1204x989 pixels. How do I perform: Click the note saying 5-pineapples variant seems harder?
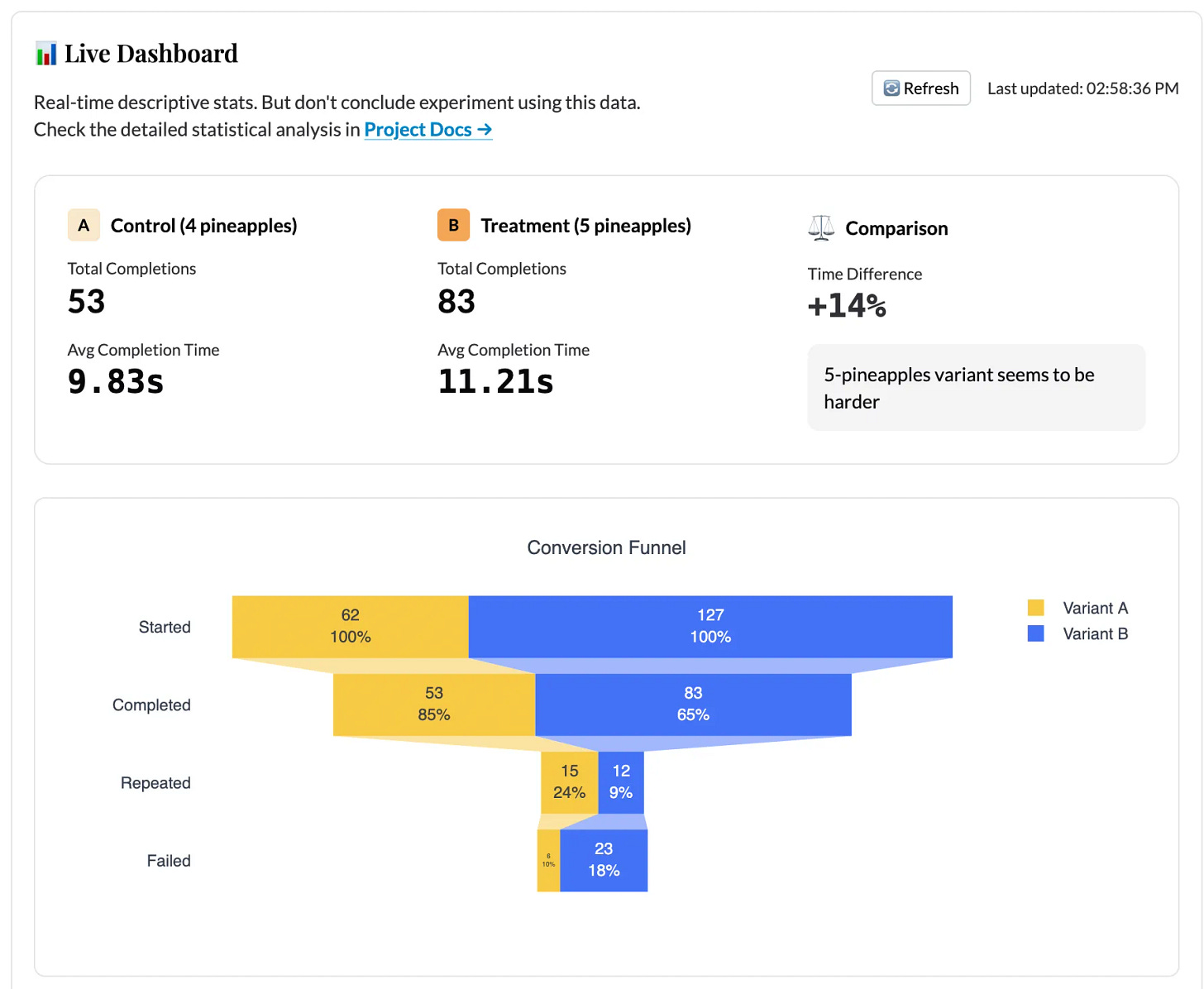(976, 387)
